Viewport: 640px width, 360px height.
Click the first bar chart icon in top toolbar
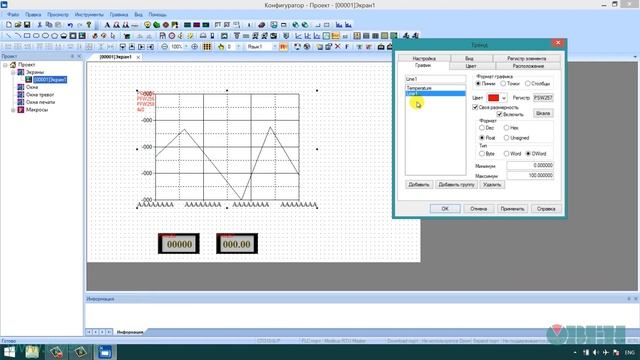point(339,25)
